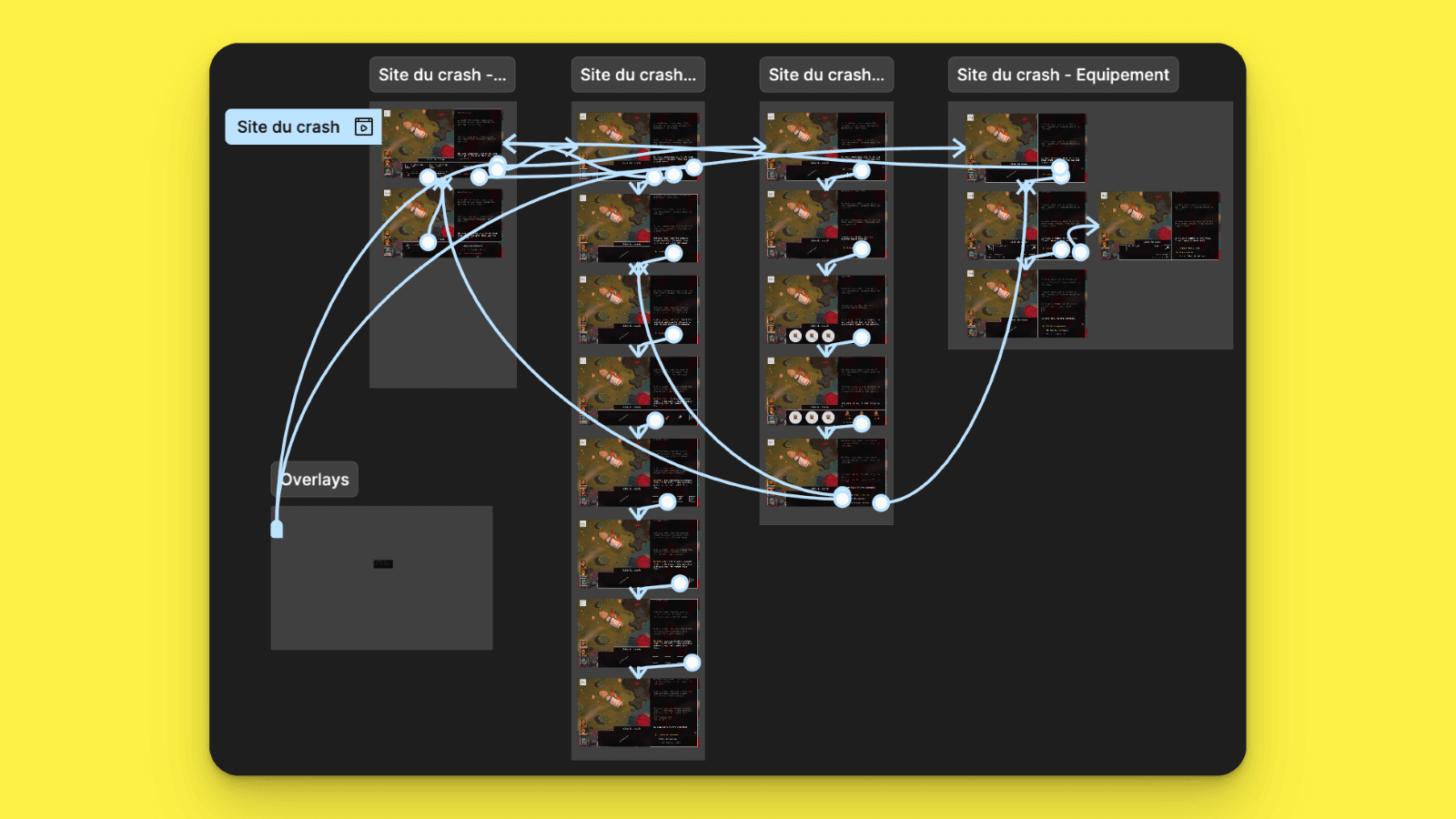Select second frame of the second section
Screen dimensions: 1456x819
click(638, 227)
